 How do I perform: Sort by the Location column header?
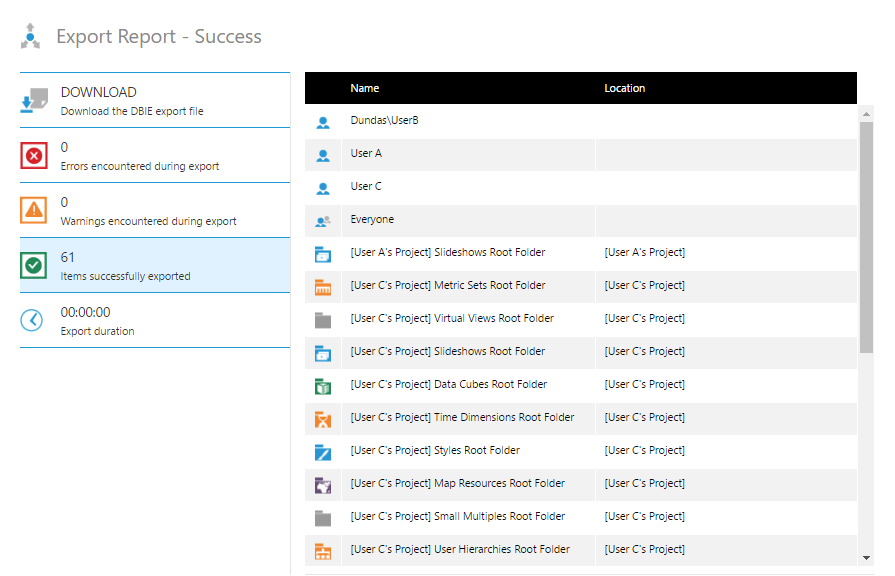click(x=625, y=88)
